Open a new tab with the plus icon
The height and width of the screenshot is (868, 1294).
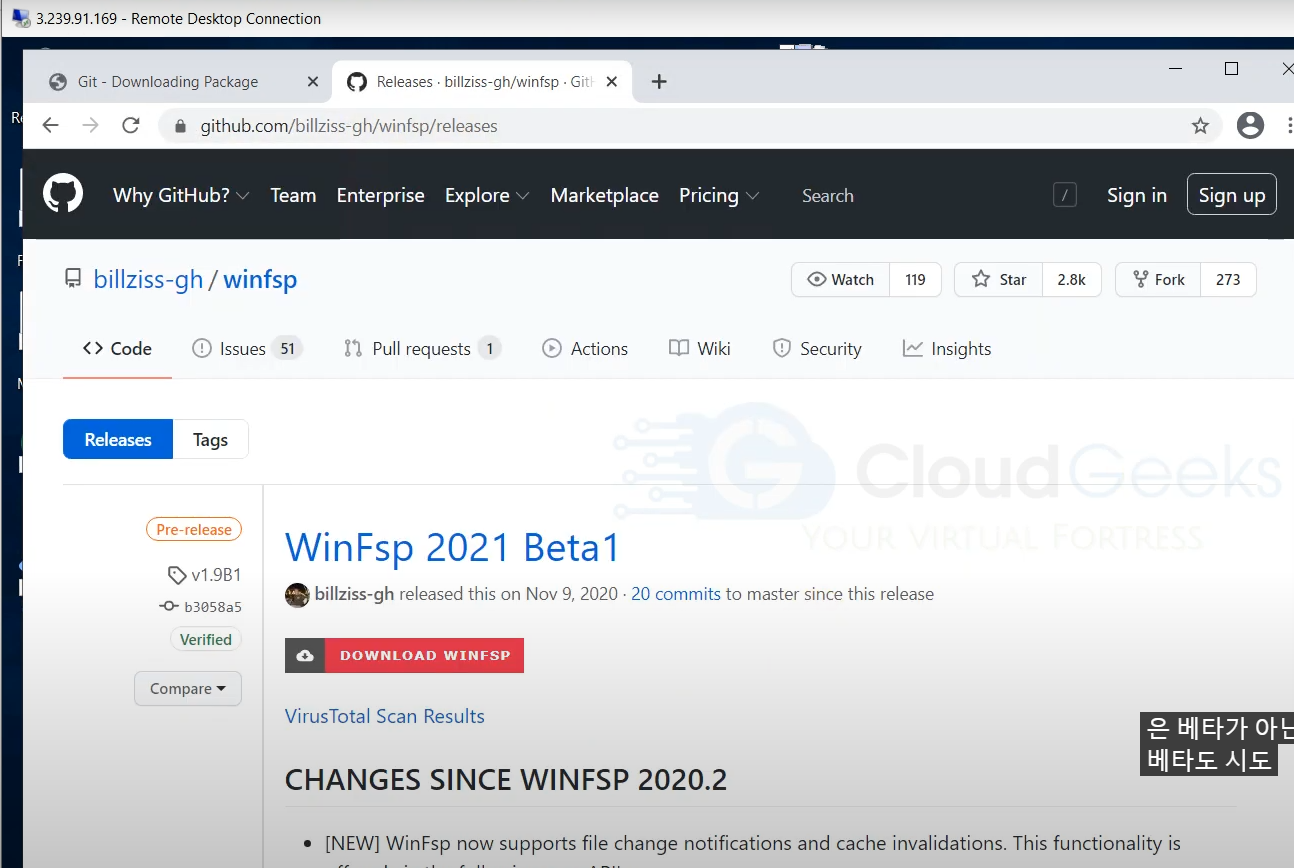point(658,82)
